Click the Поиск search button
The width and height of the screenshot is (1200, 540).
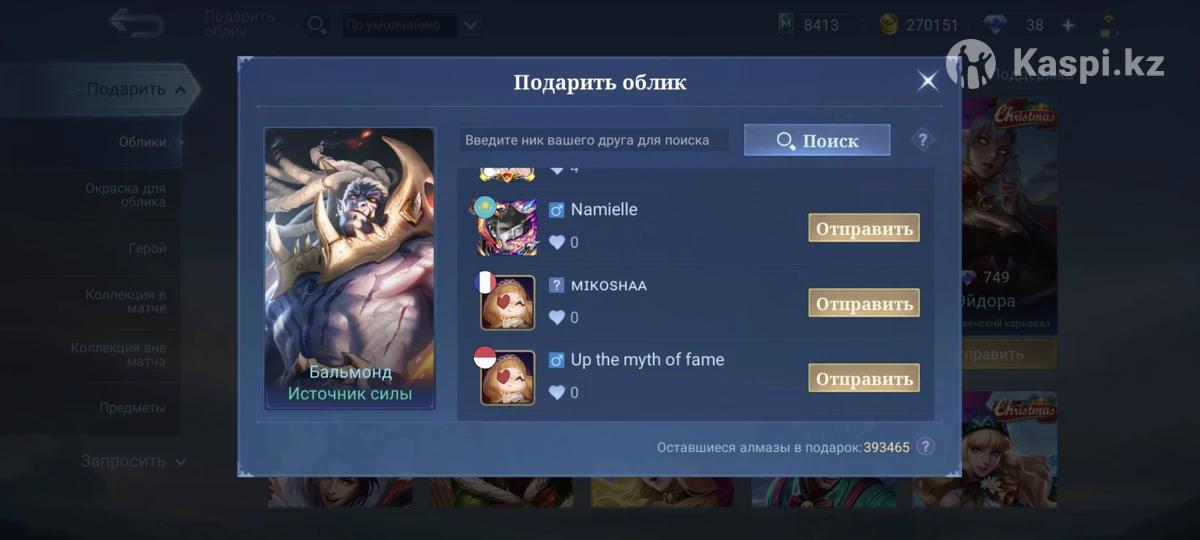click(x=817, y=140)
